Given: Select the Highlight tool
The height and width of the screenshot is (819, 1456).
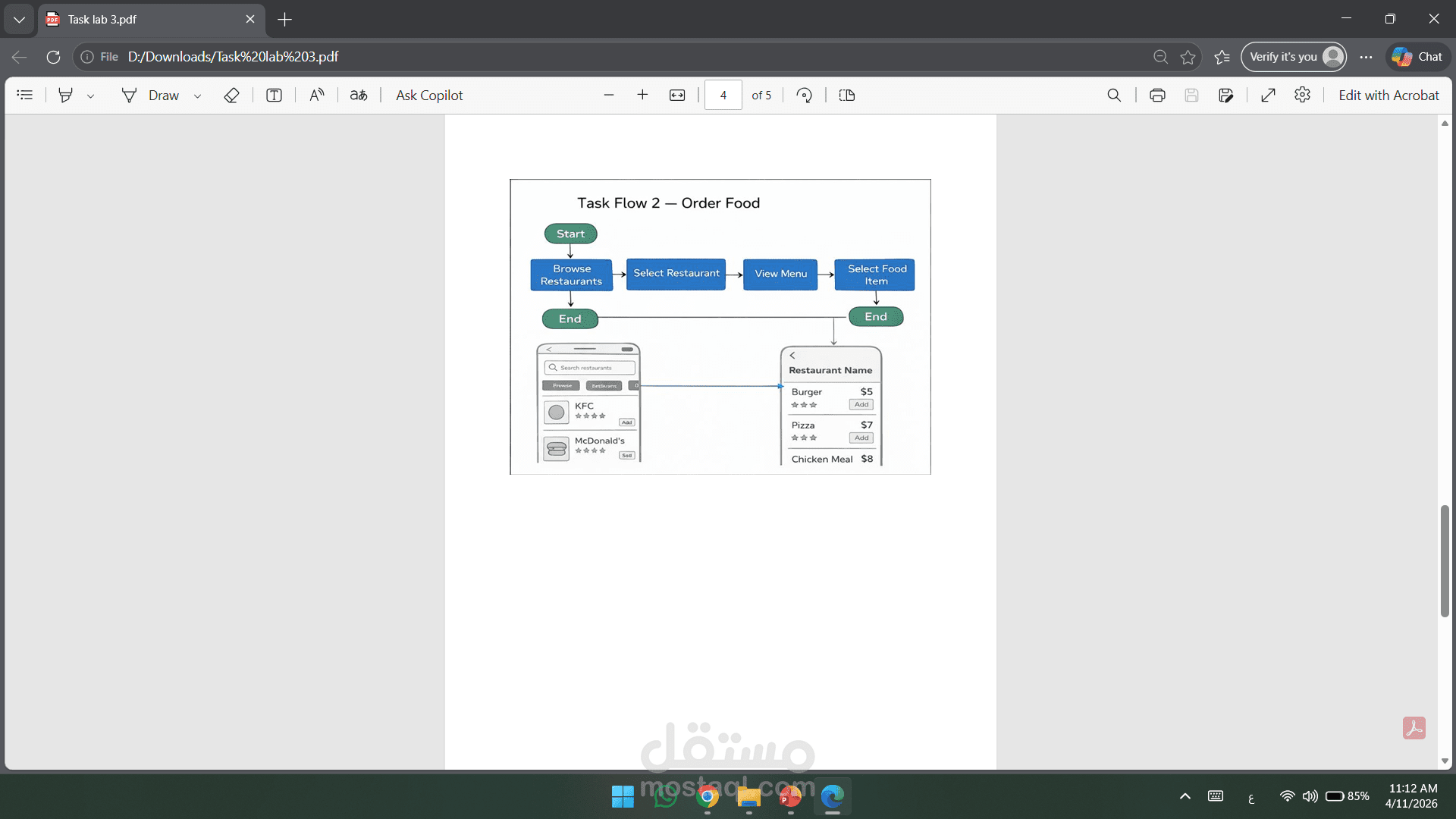Looking at the screenshot, I should tap(66, 95).
